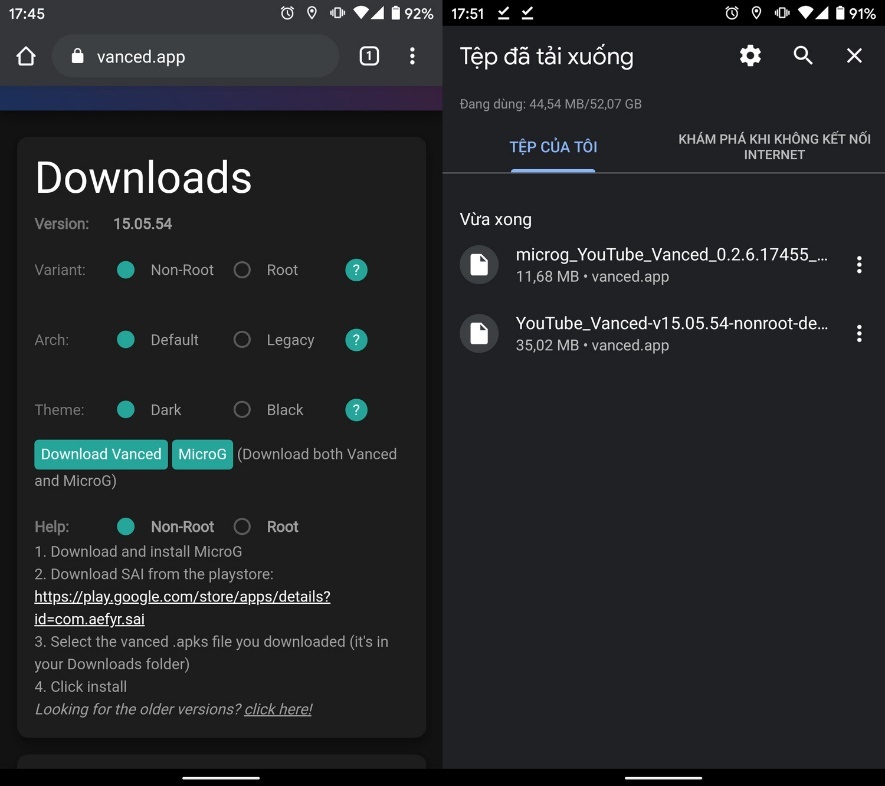This screenshot has height=786, width=885.
Task: Follow the 'click here' older versions link
Action: 278,709
